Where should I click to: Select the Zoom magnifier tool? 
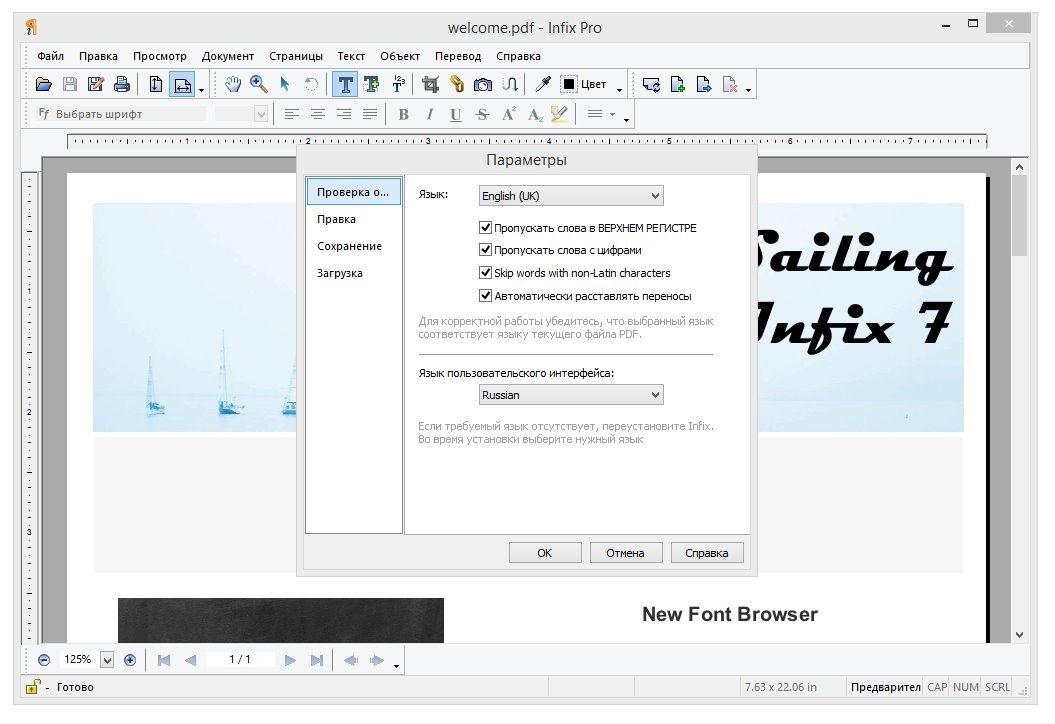coord(259,85)
